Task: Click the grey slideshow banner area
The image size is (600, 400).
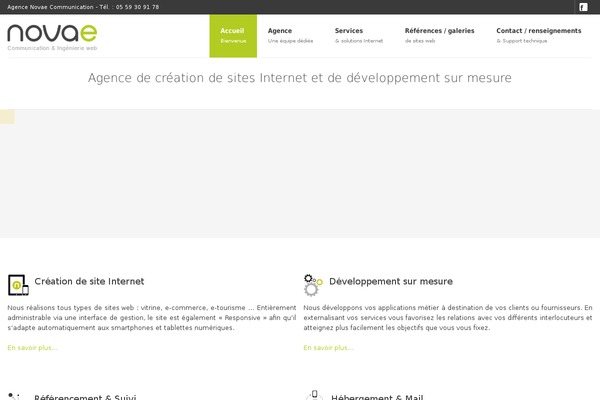Action: [300, 173]
